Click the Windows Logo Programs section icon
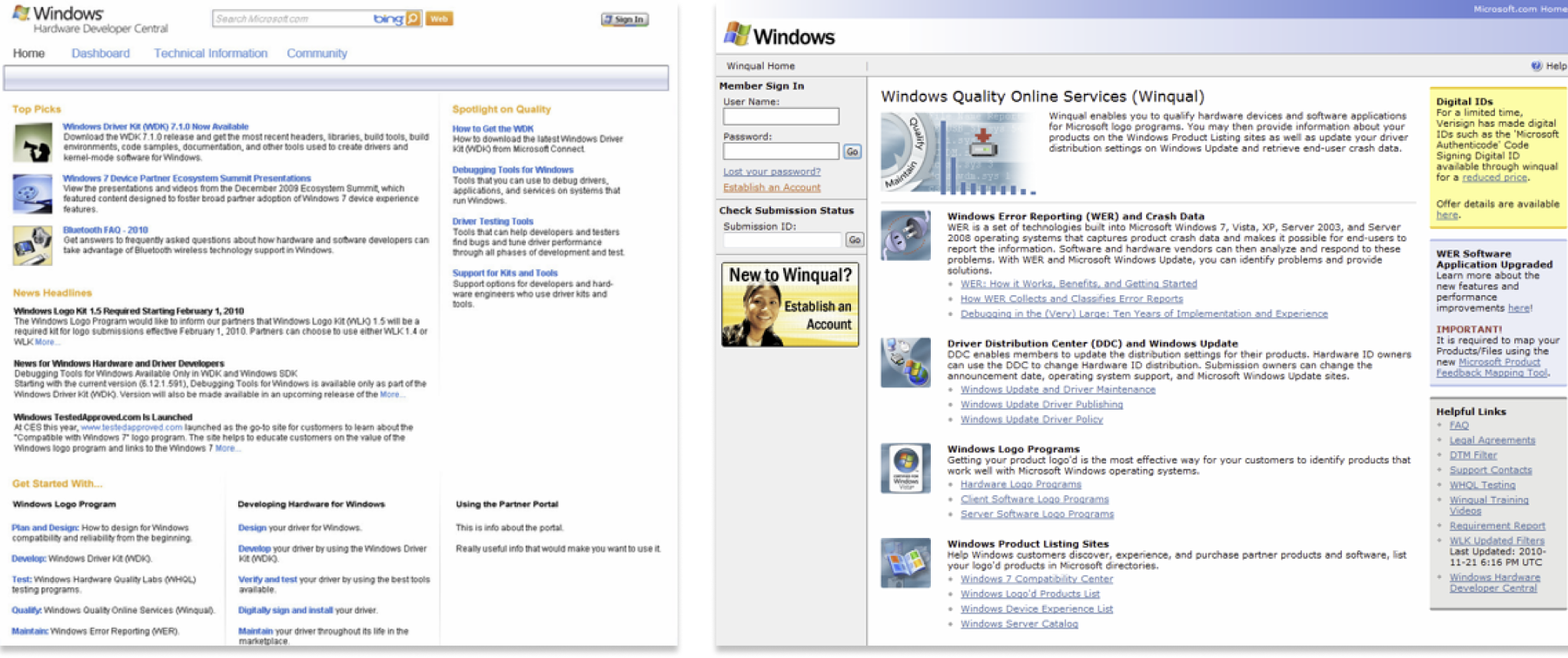1568x658 pixels. [905, 468]
